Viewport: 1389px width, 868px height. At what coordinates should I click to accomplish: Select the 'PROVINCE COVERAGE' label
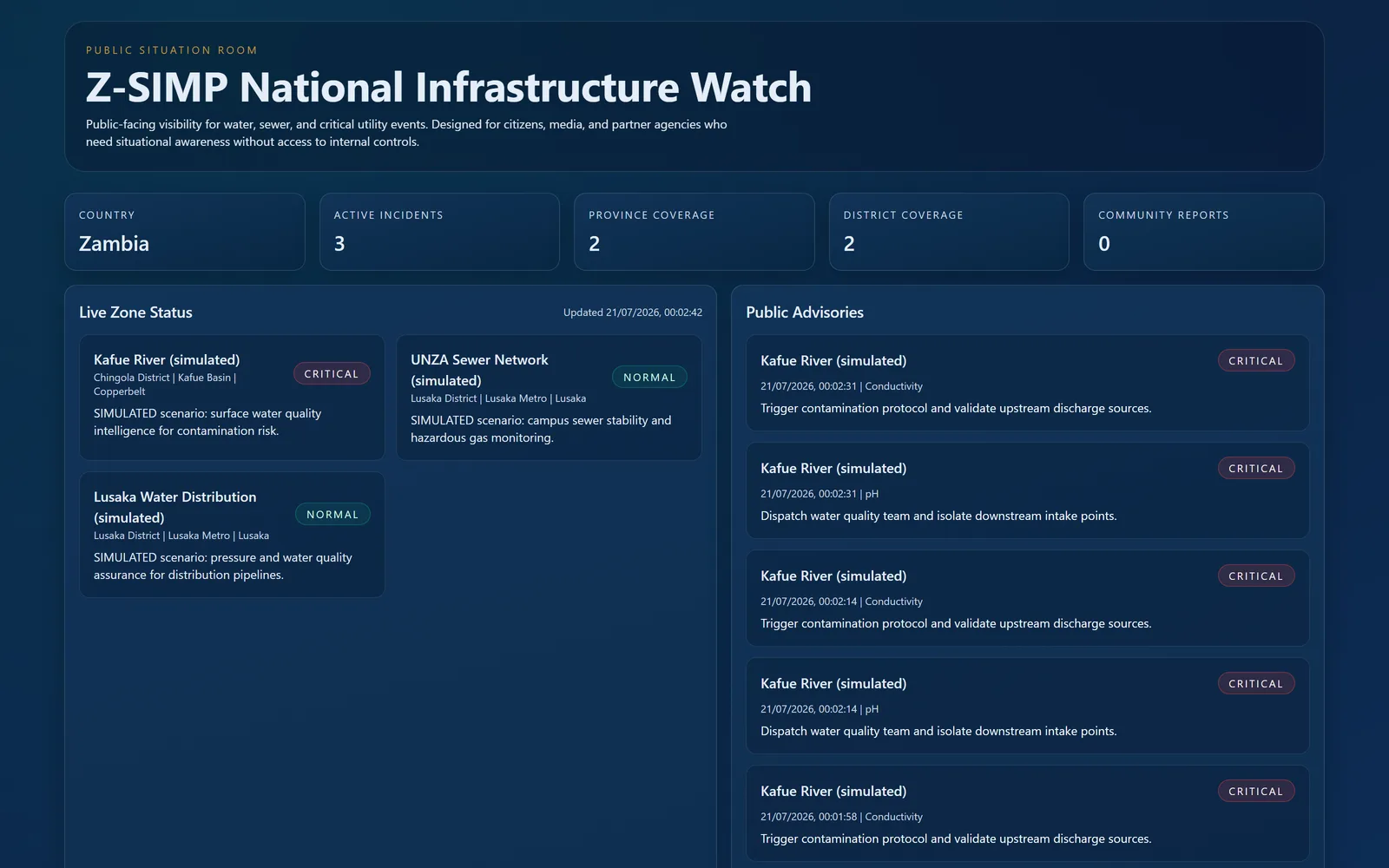652,215
